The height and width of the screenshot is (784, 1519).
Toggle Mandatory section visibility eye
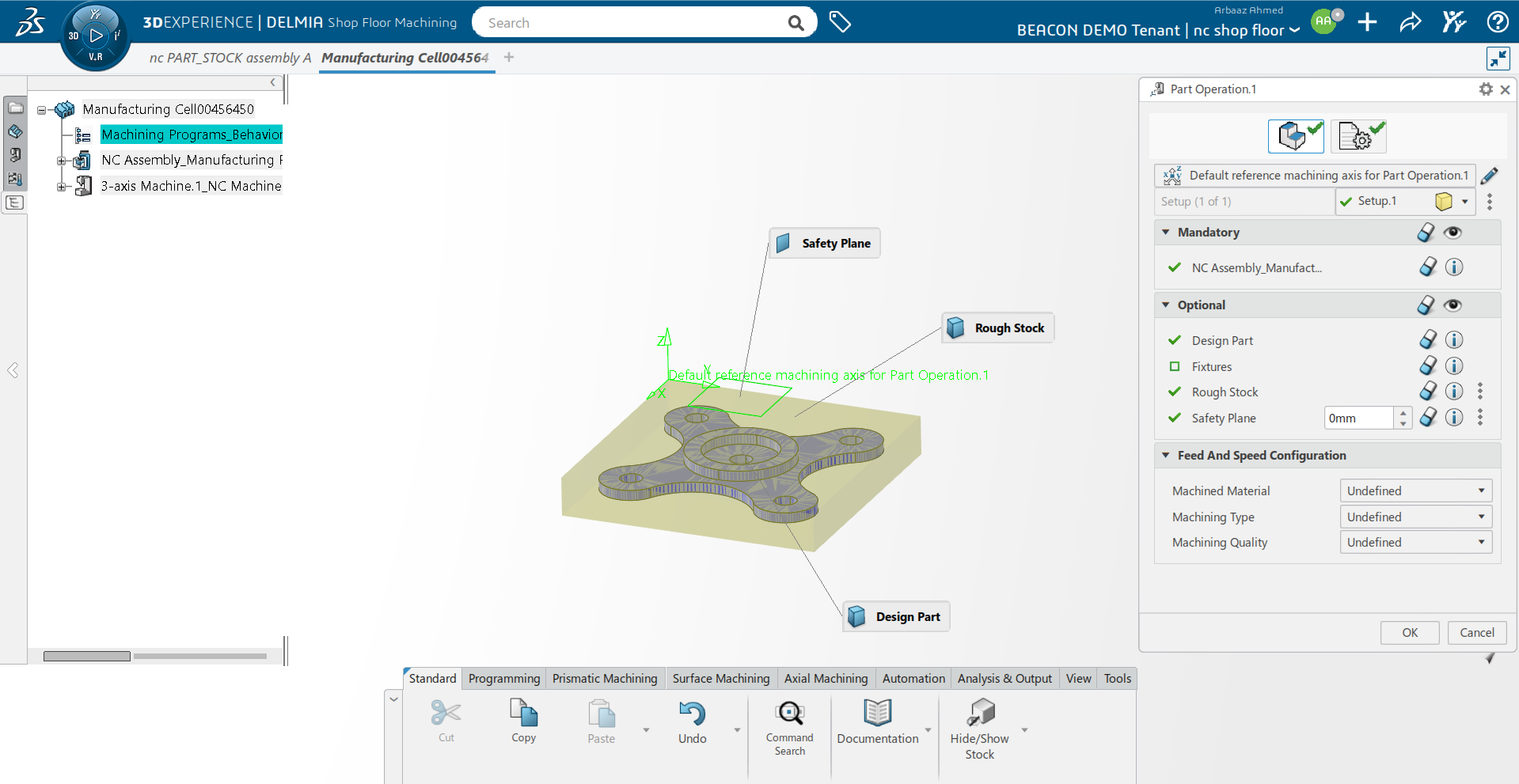coord(1453,233)
